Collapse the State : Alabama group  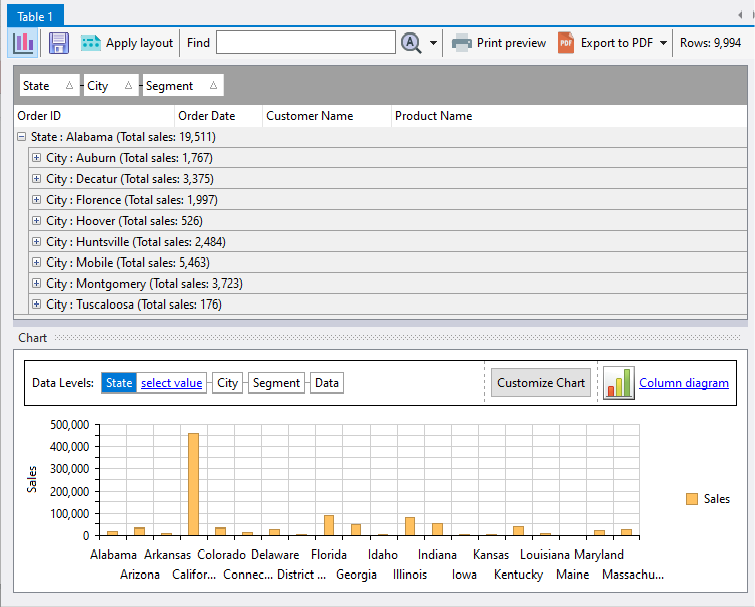(22, 137)
